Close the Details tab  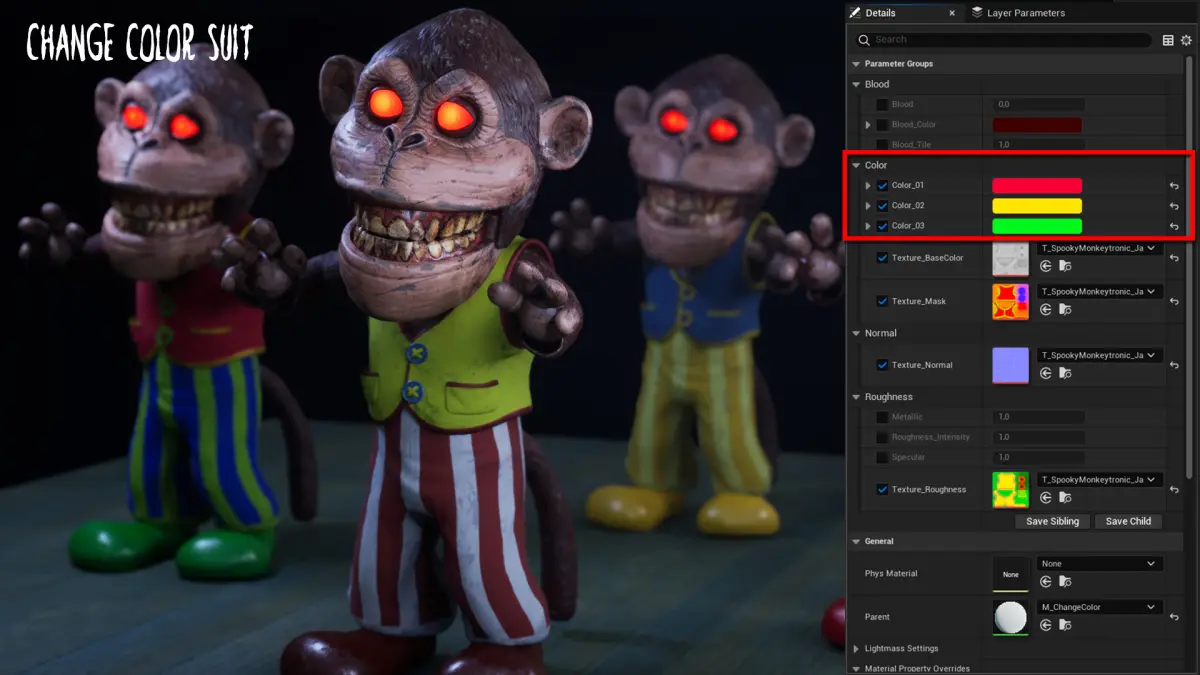coord(951,13)
